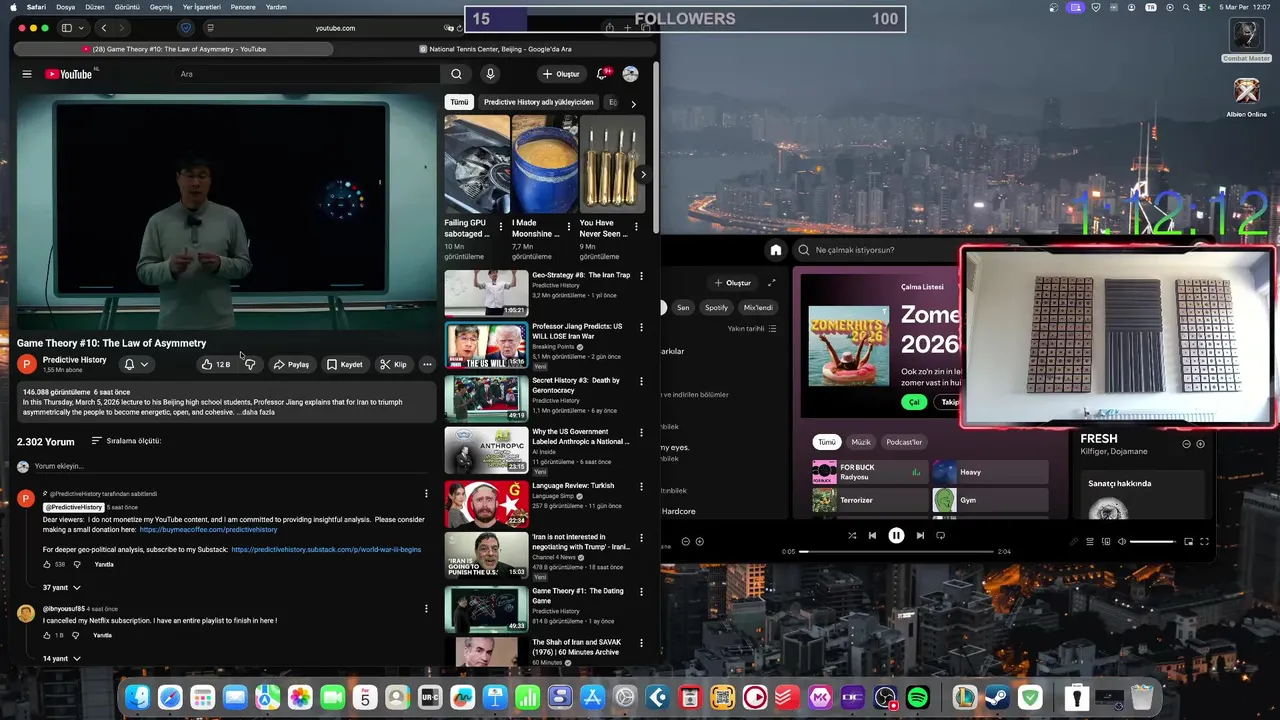Select 'Predictive History adlı yükleyiciden' chip
This screenshot has height=720, width=1280.
[x=539, y=102]
